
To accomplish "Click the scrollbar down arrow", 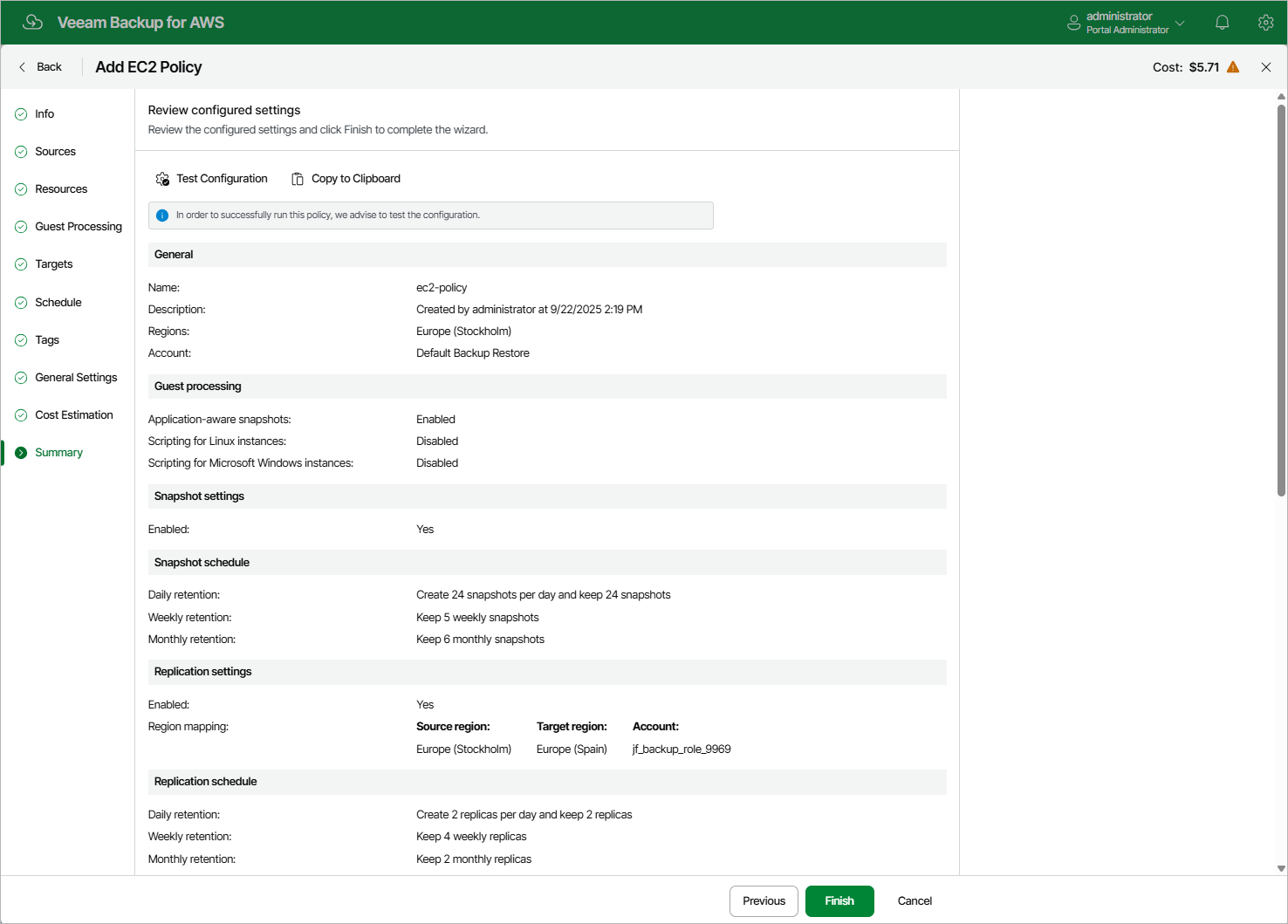I will click(1281, 868).
